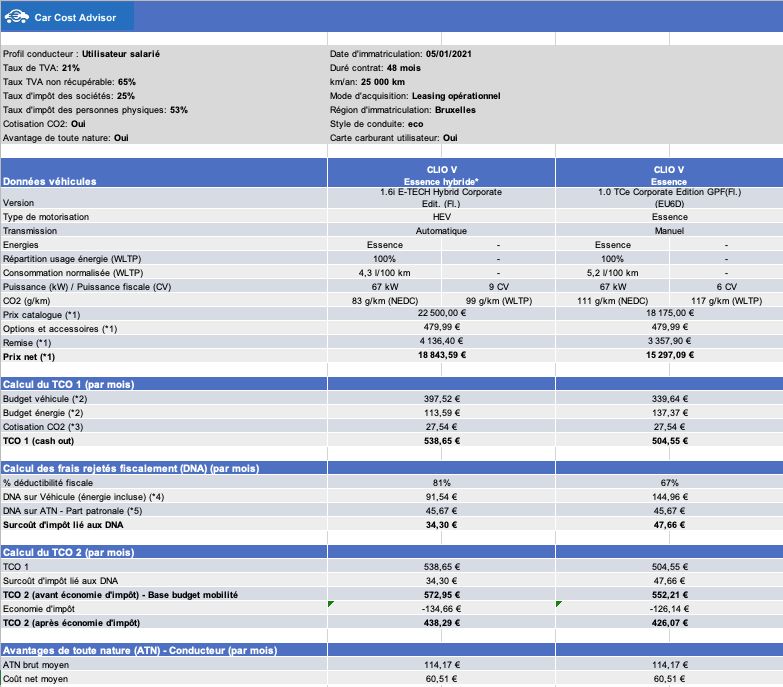Select the 'DNA sur ATN - Part patronale' label

tap(72, 511)
